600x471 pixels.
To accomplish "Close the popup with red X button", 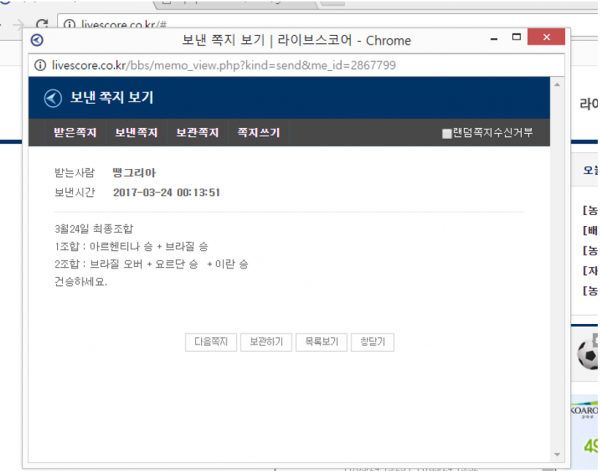I will coord(546,37).
